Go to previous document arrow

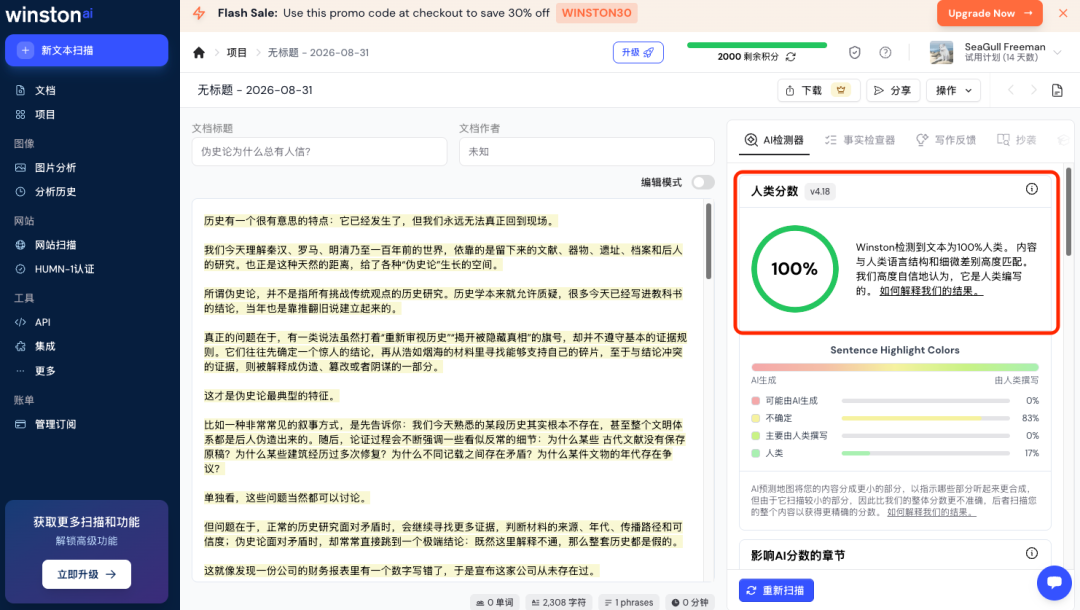click(x=1011, y=90)
